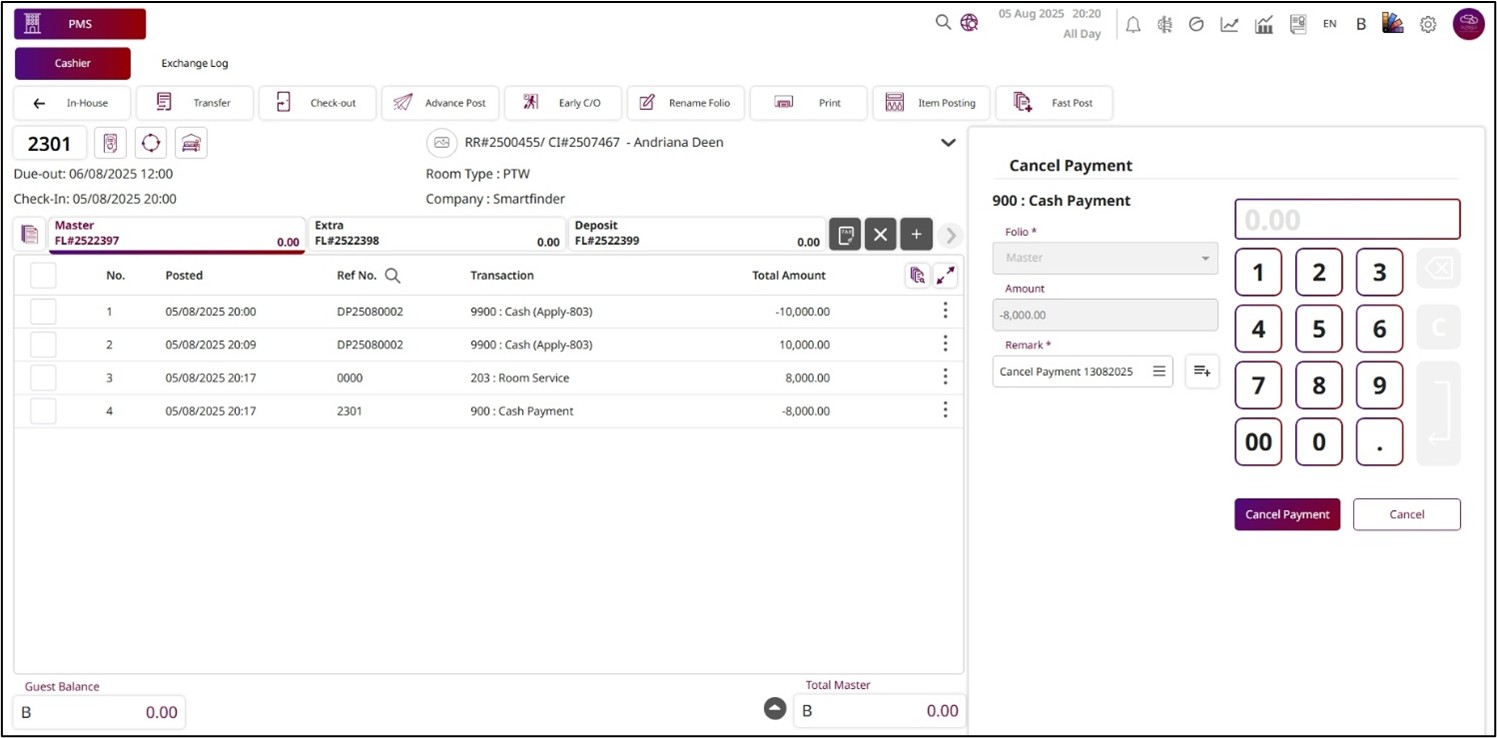
Task: Click the add remark list icon
Action: coord(1202,371)
